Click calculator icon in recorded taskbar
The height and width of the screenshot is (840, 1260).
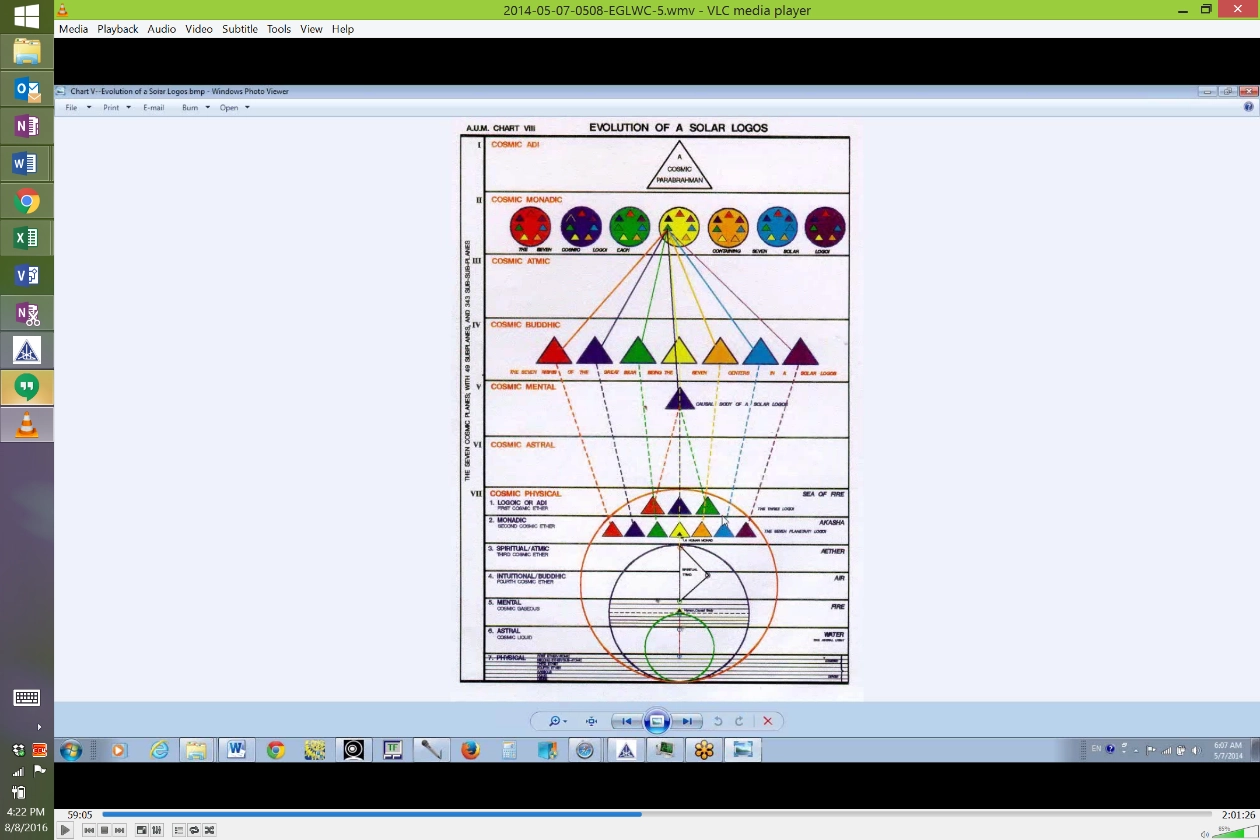coord(509,749)
